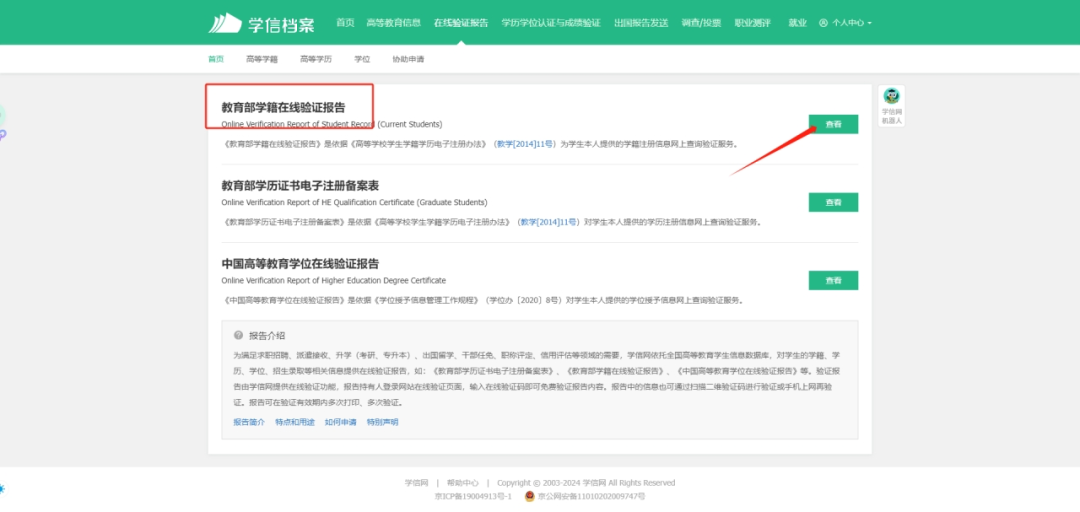1080x512 pixels.
Task: Open 就业 menu item
Action: [798, 23]
